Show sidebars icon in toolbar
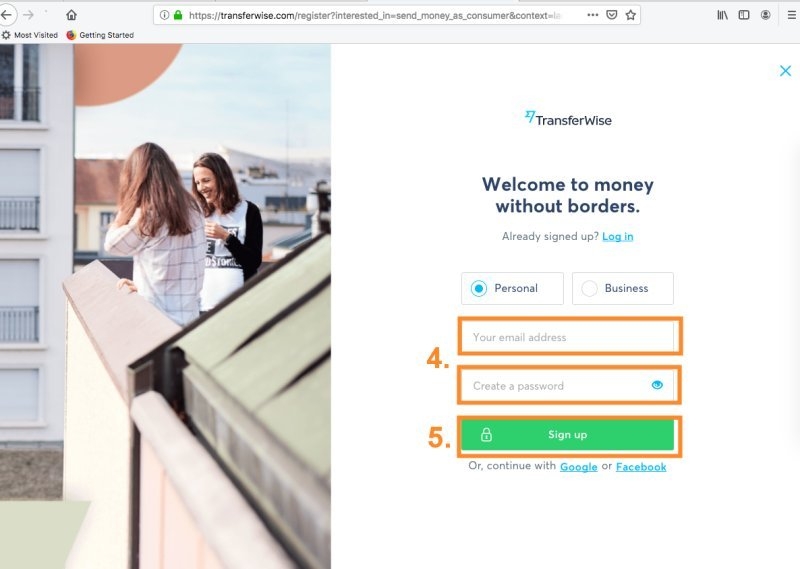This screenshot has width=800, height=569. click(744, 15)
